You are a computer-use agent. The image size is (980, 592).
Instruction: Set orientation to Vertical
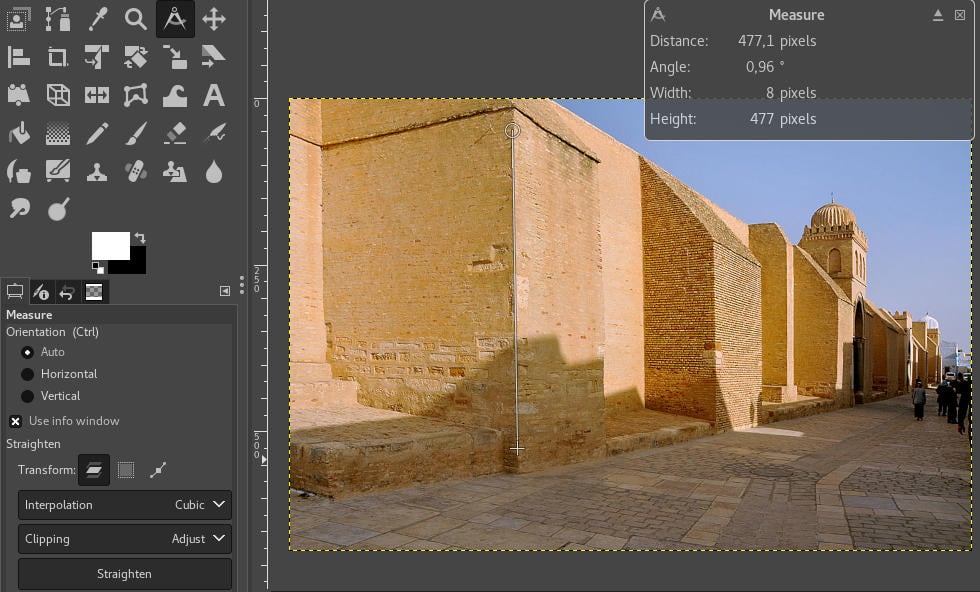(x=28, y=395)
